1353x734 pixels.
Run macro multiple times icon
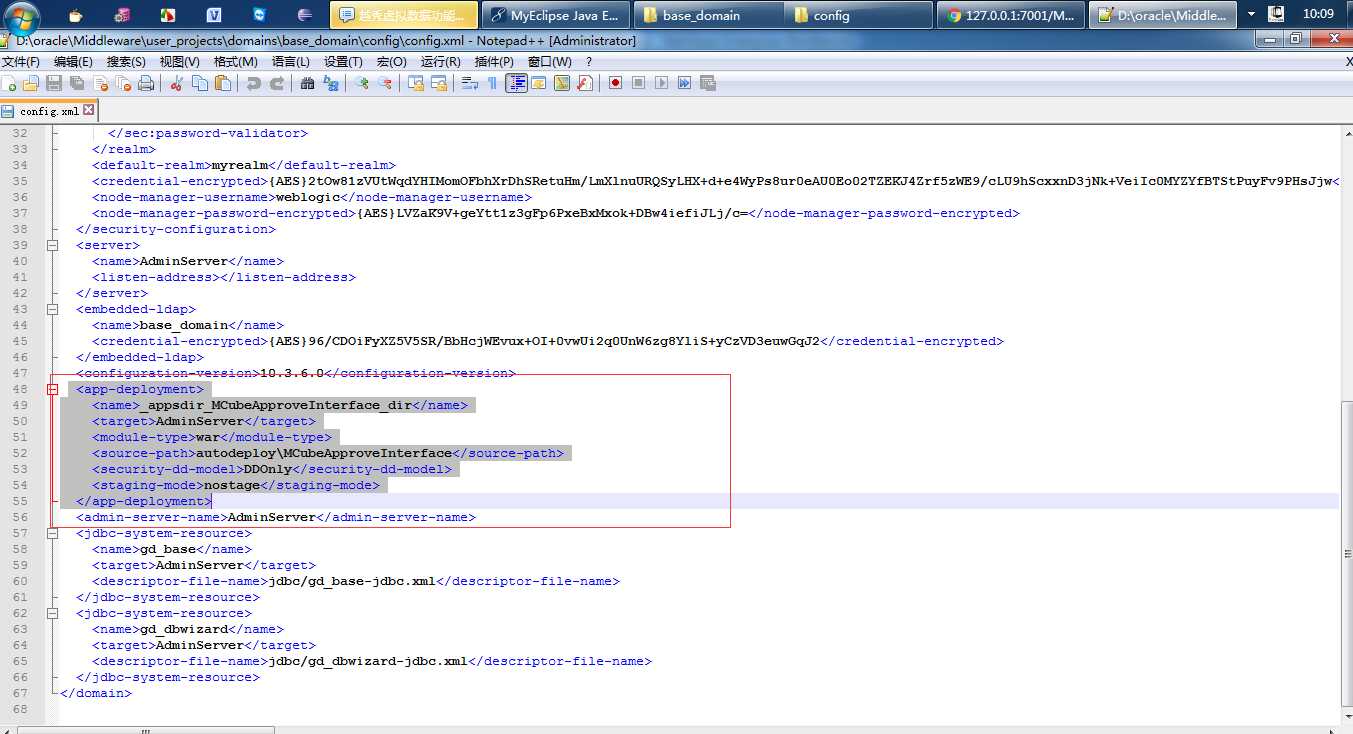pyautogui.click(x=685, y=83)
